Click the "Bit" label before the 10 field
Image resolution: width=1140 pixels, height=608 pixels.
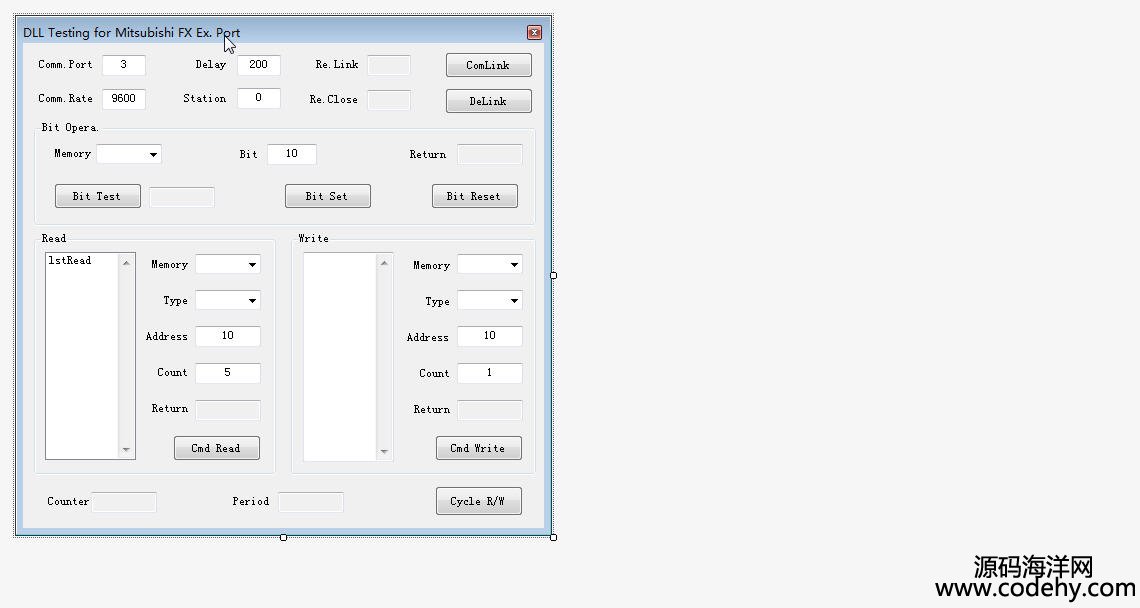pyautogui.click(x=249, y=154)
